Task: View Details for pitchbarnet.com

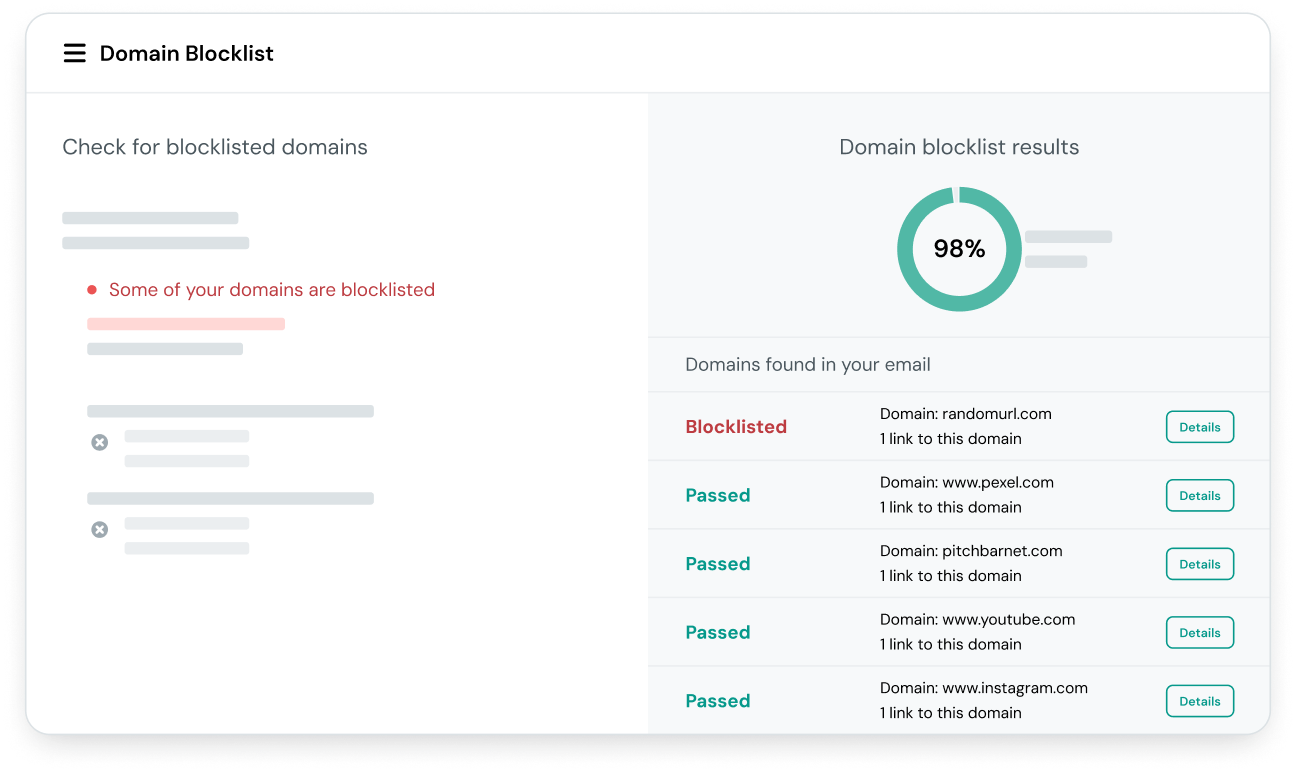Action: (1200, 564)
